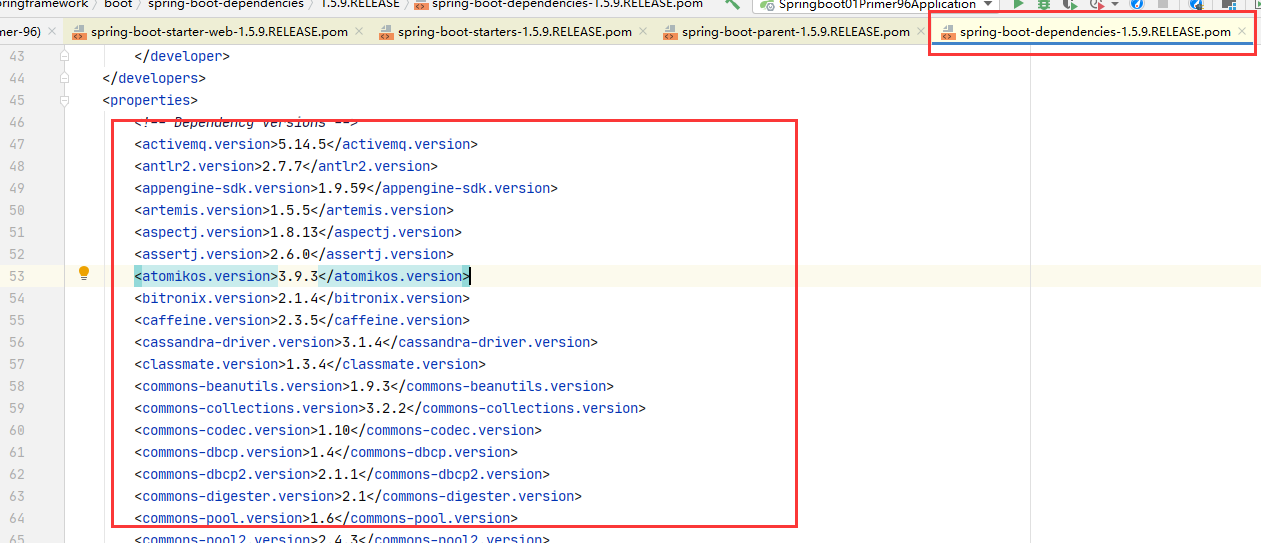The image size is (1261, 543).
Task: Click the commons-digester.version 2.1 line
Action: 358,496
